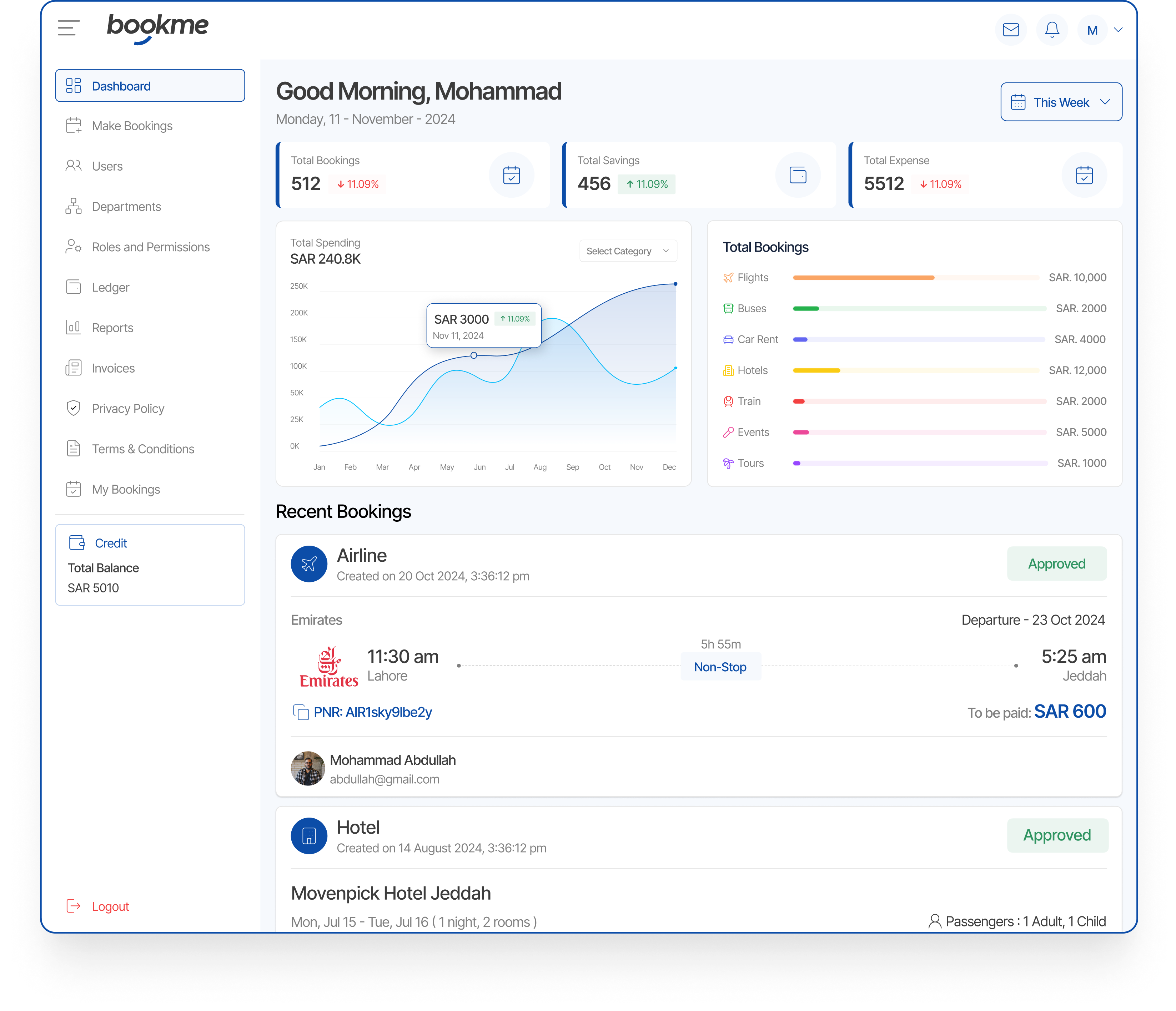This screenshot has width=1176, height=1011.
Task: Click the notifications bell icon
Action: 1052,30
